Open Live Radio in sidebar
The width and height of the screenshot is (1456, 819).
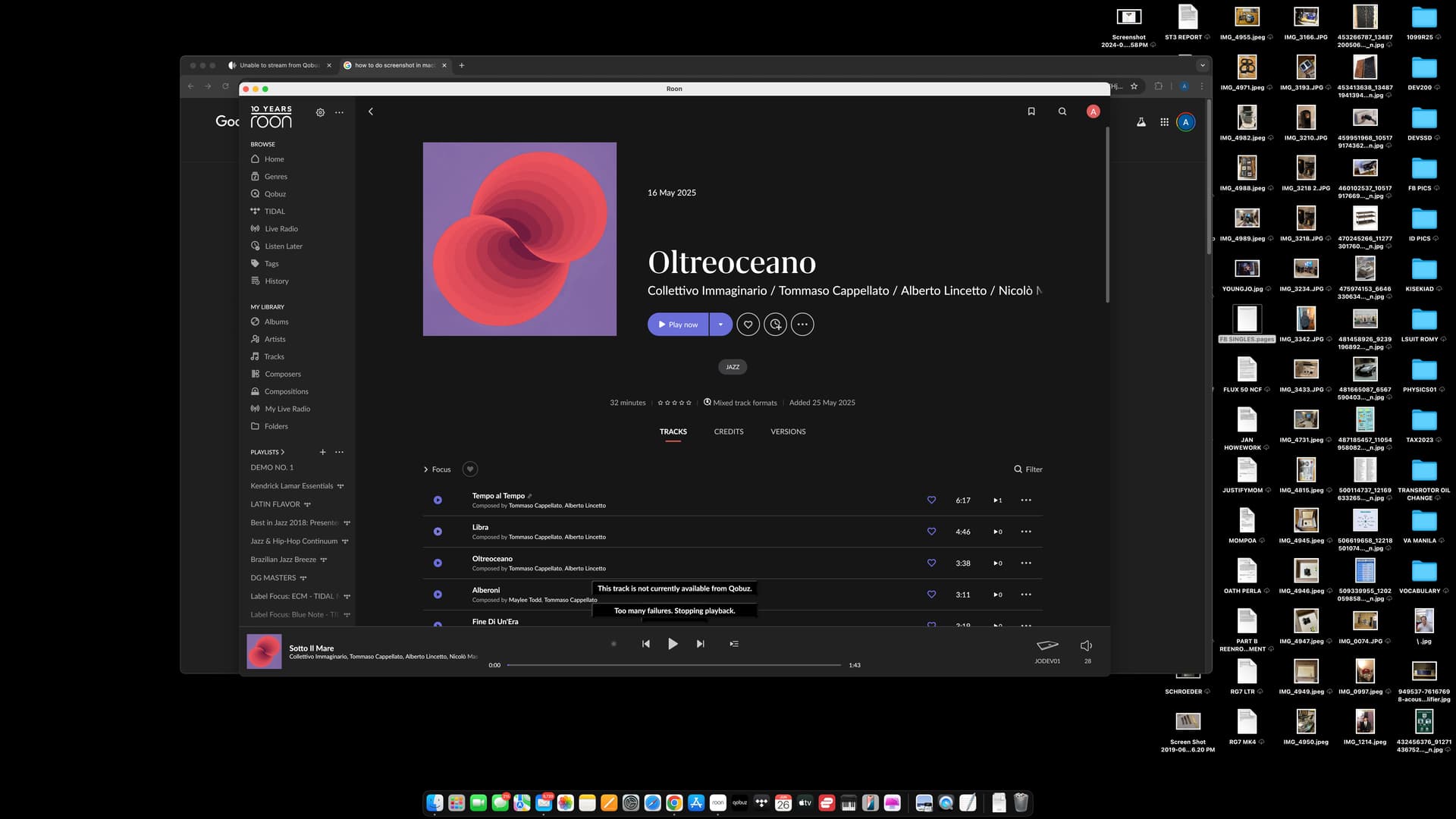click(x=275, y=229)
